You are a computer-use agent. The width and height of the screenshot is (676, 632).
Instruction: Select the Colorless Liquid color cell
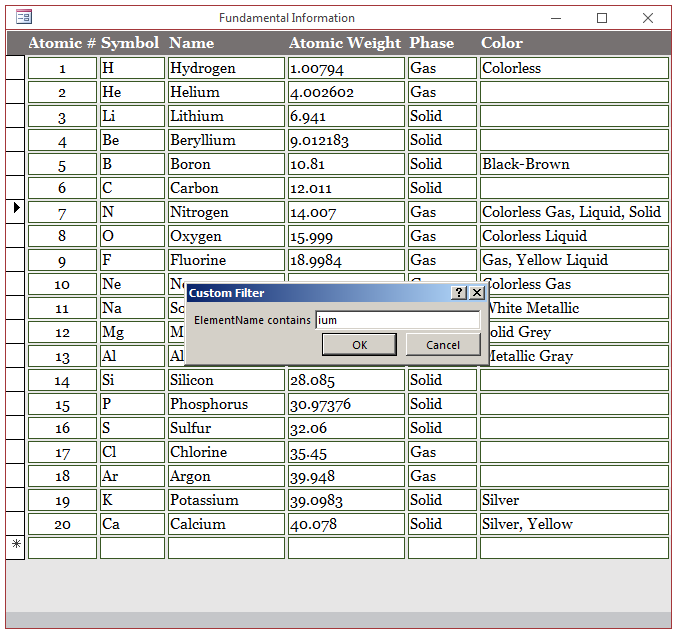click(x=574, y=236)
